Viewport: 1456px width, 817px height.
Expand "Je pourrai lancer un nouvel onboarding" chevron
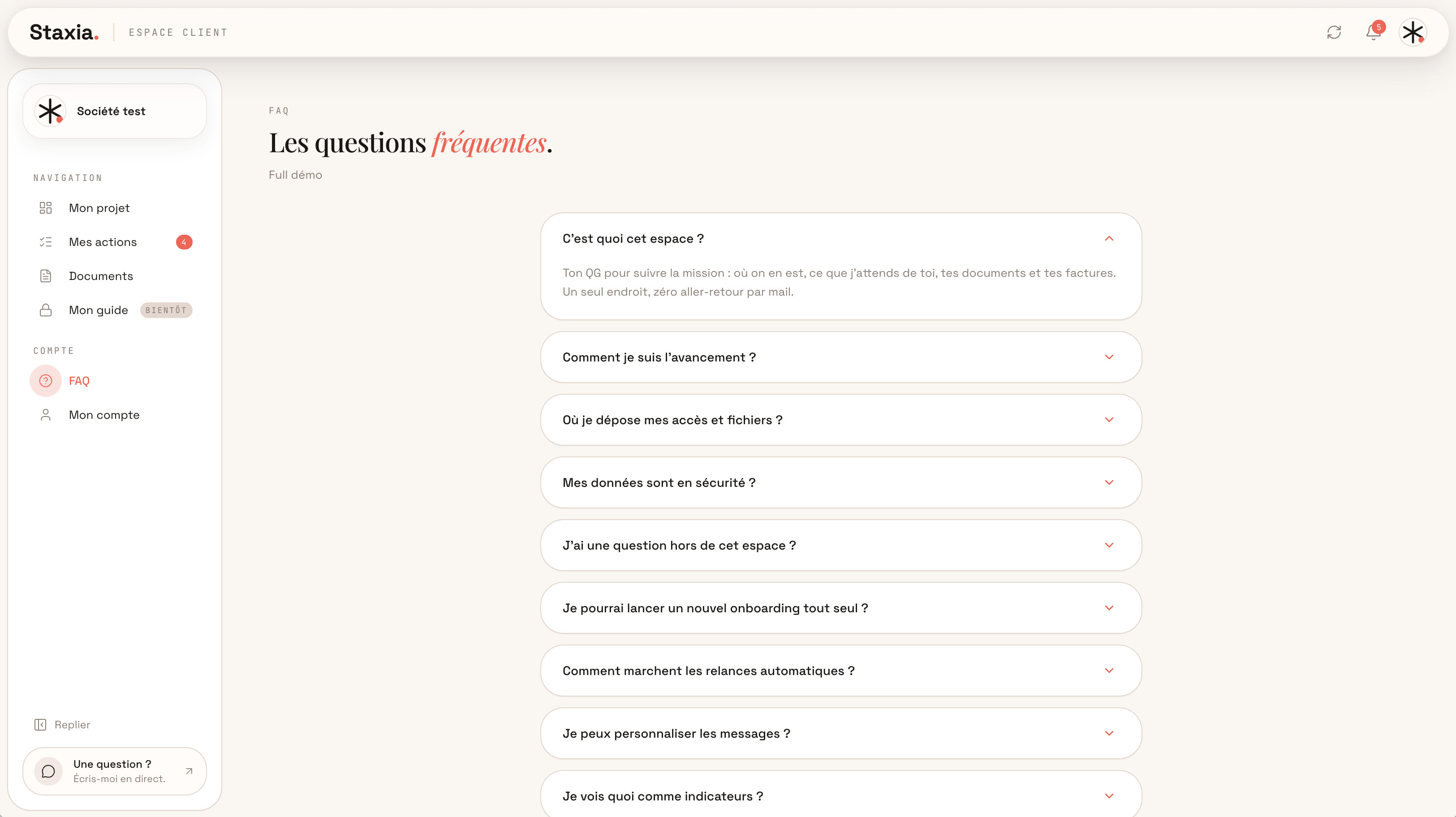click(x=1109, y=608)
